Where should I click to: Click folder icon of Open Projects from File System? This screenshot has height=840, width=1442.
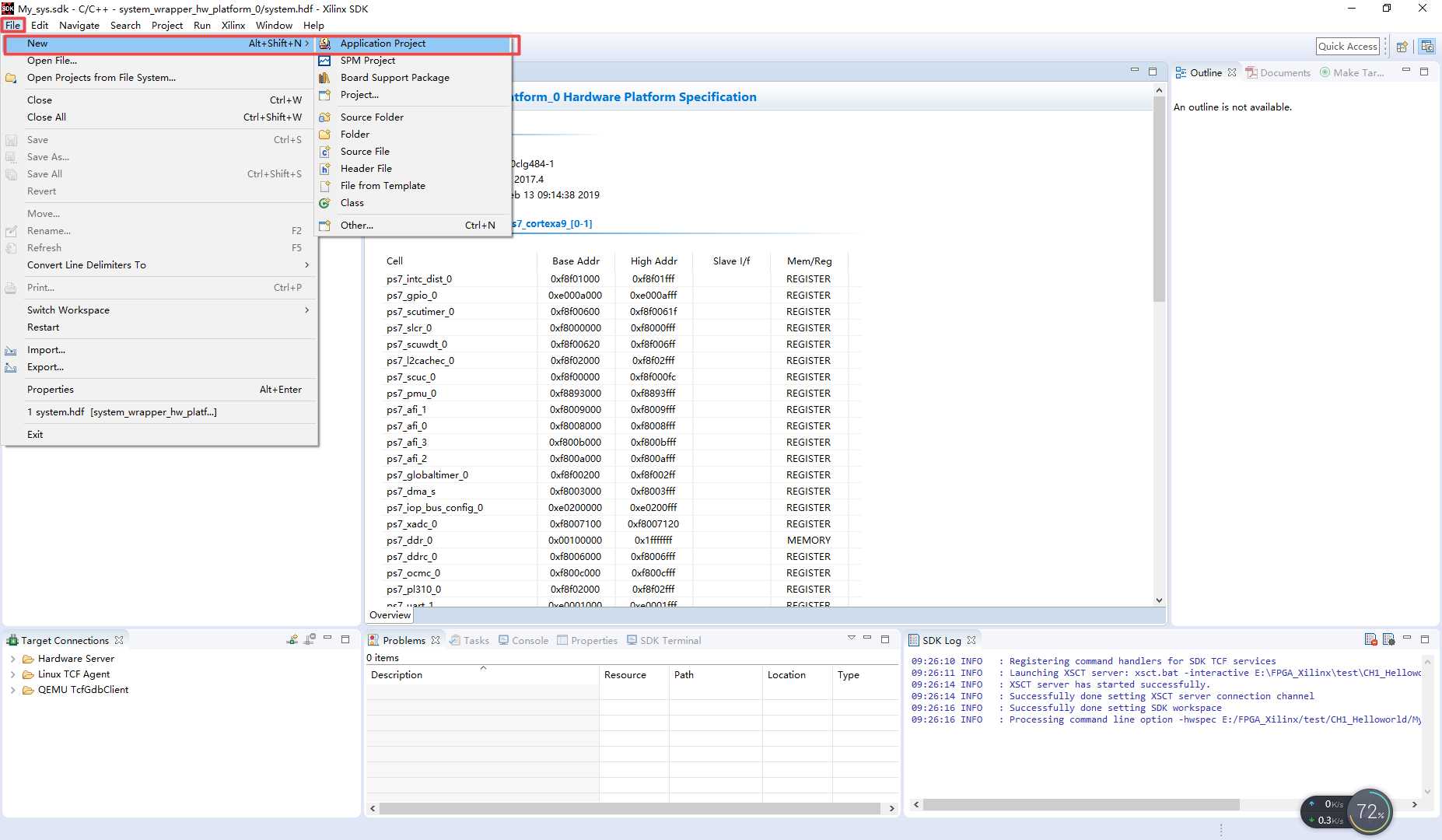(11, 78)
